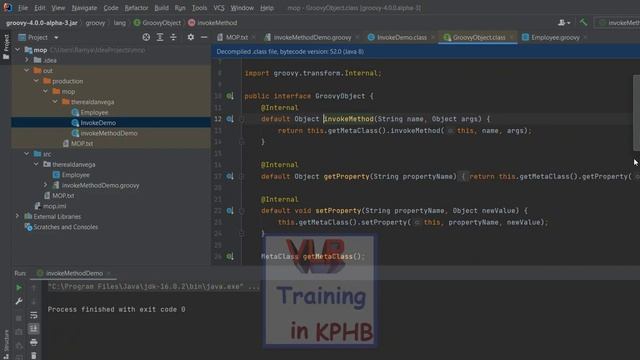Toggle scroll to end in Run console

[34, 328]
